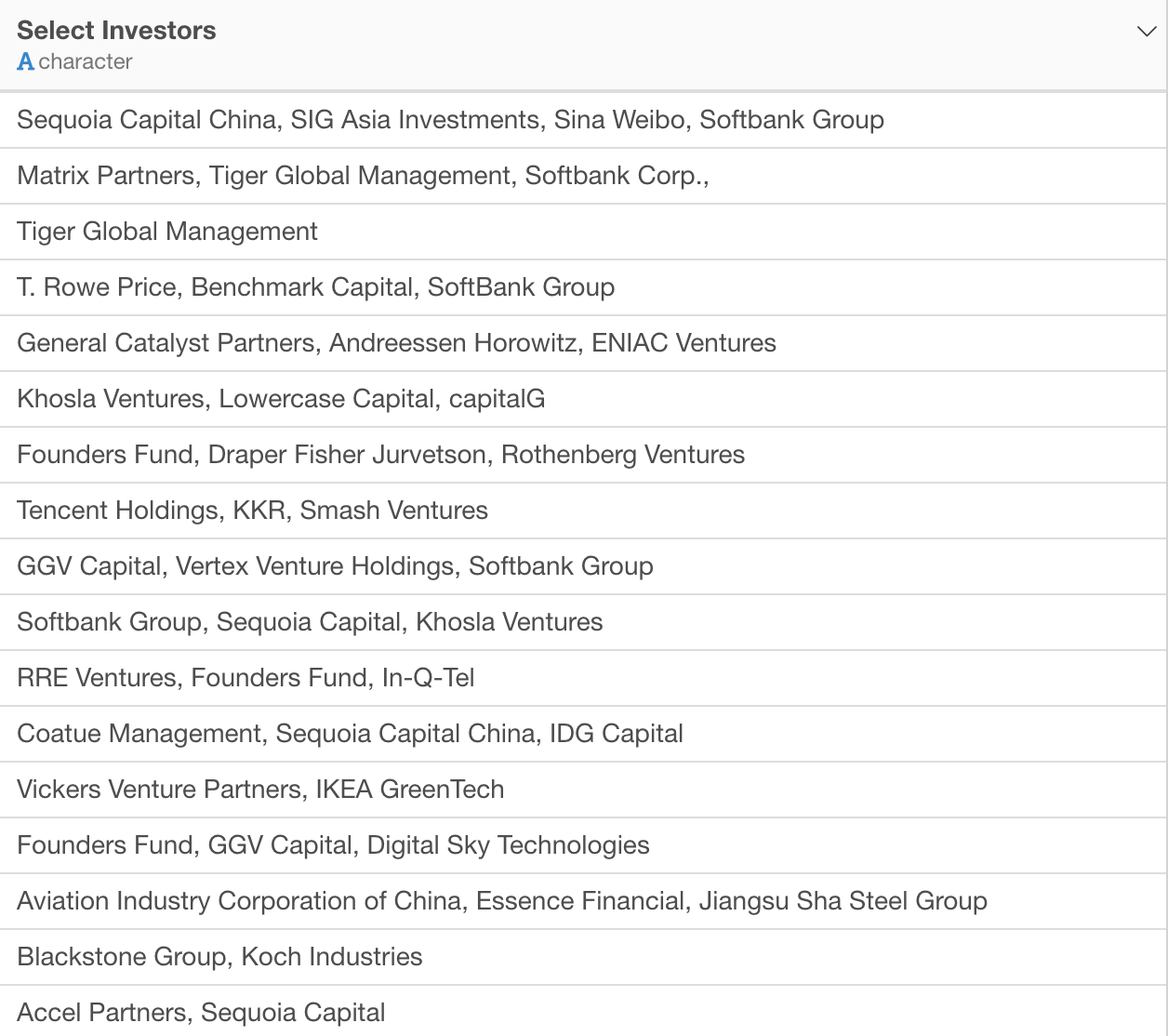The image size is (1168, 1036).
Task: Click the Select Investors column header title
Action: [116, 31]
